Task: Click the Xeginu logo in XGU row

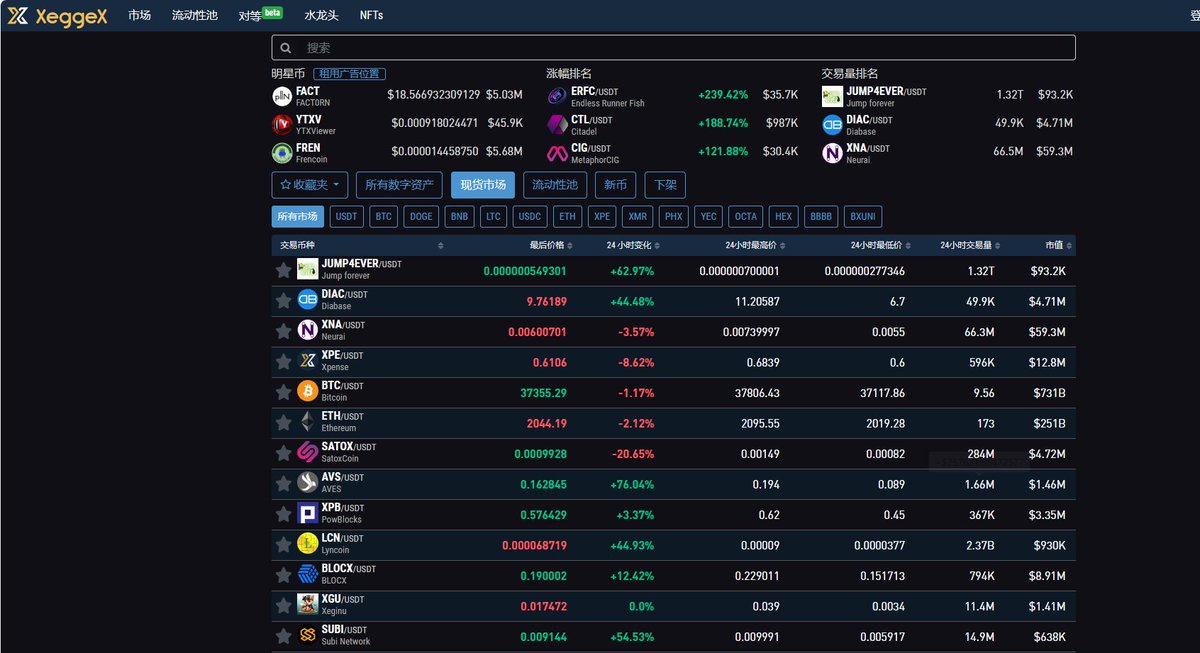Action: (307, 605)
